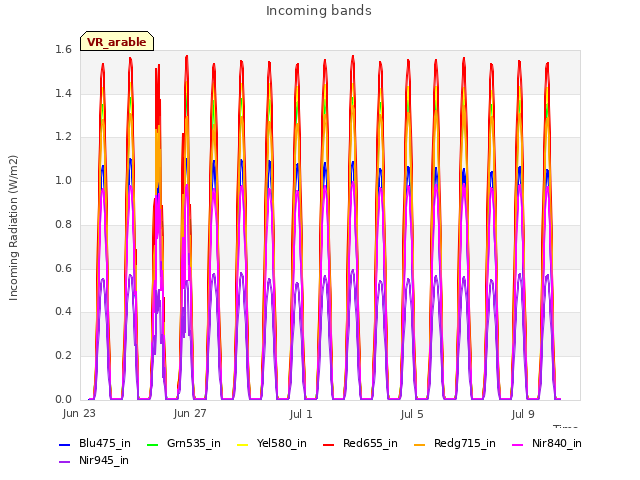640x480 pixels.
Task: Click the Yel580_in yellow legend swatch
Action: pos(242,444)
